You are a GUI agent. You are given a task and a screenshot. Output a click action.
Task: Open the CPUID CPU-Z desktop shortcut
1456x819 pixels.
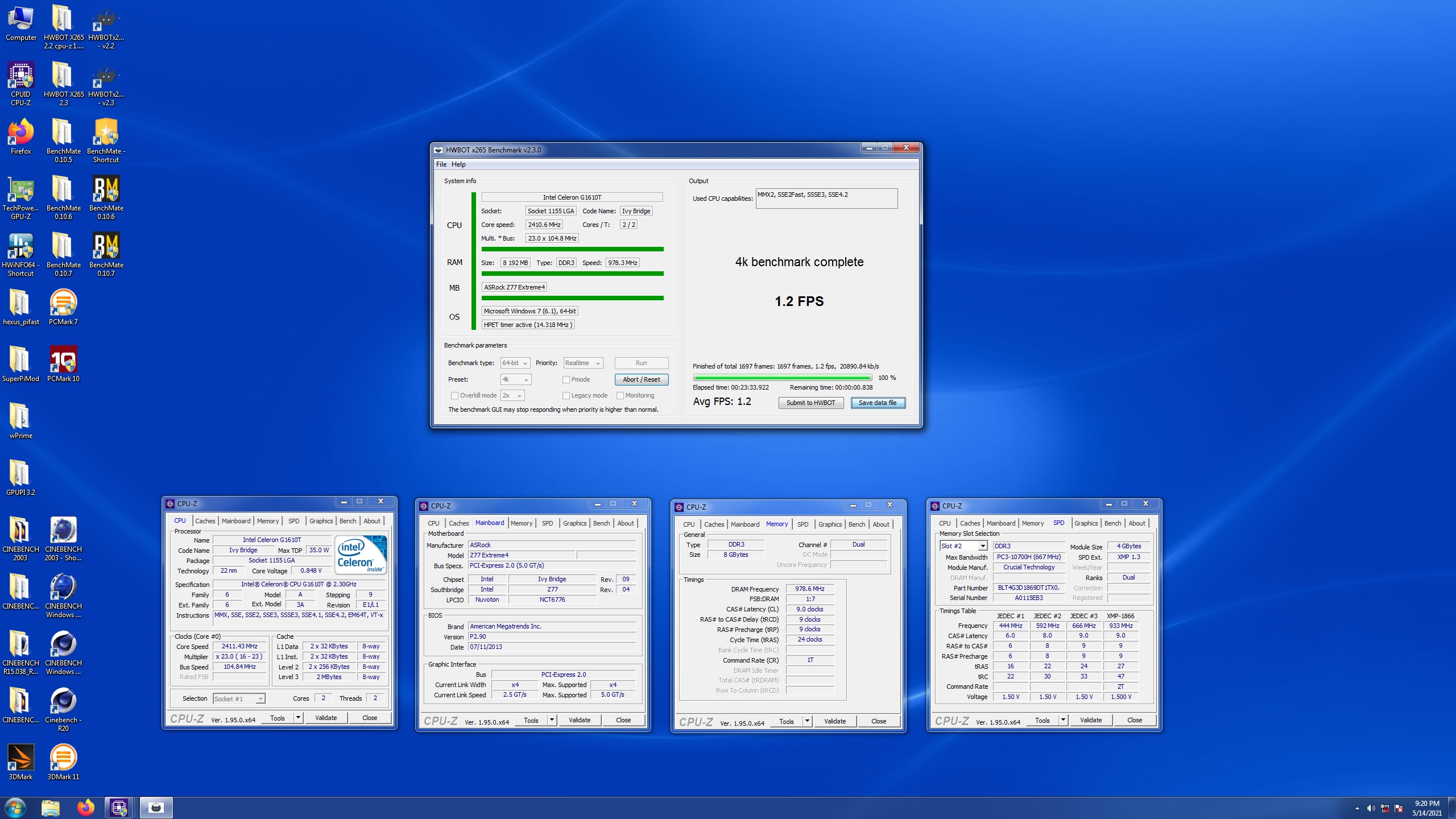(x=21, y=84)
